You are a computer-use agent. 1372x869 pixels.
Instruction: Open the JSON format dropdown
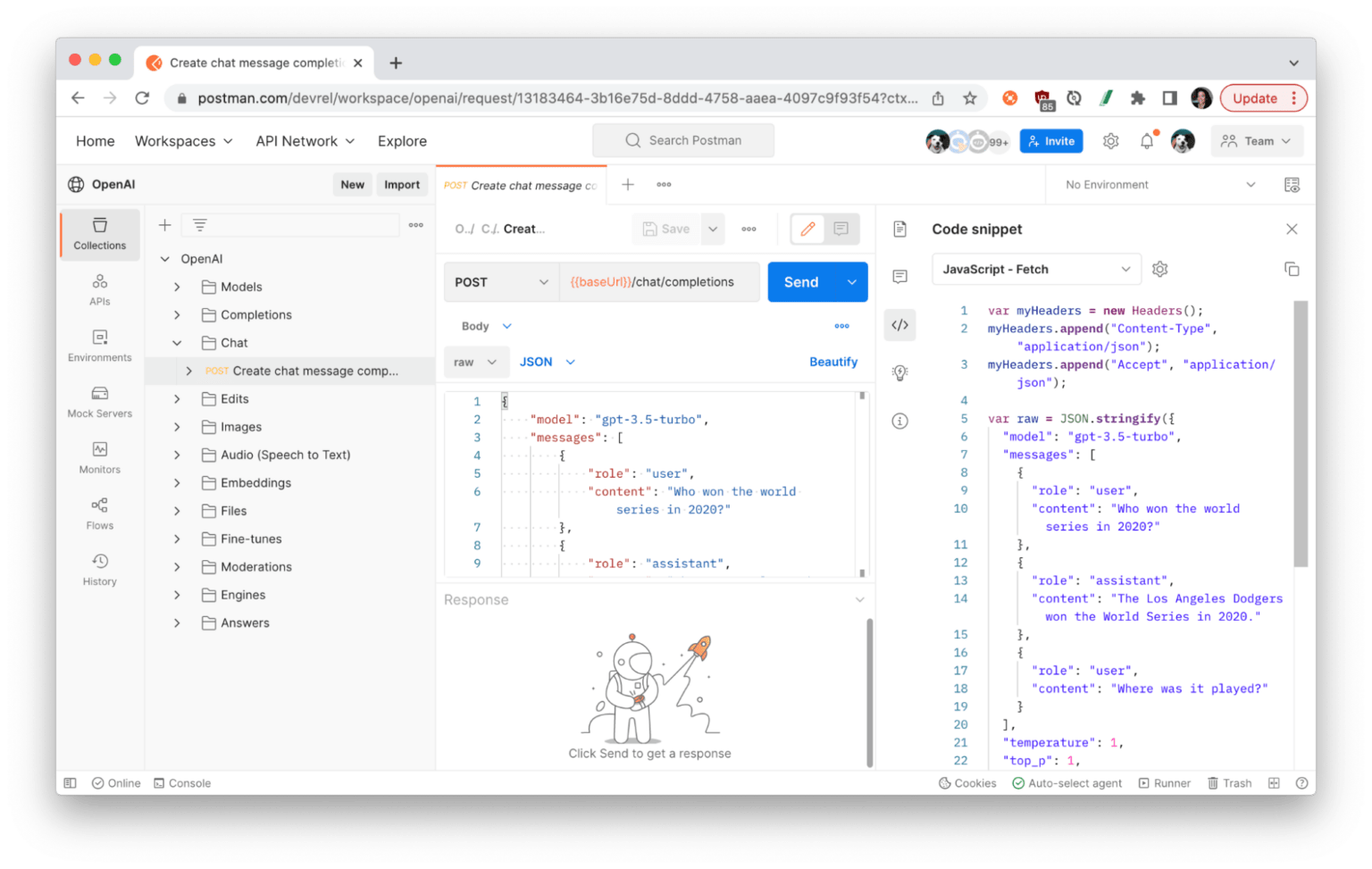(547, 362)
